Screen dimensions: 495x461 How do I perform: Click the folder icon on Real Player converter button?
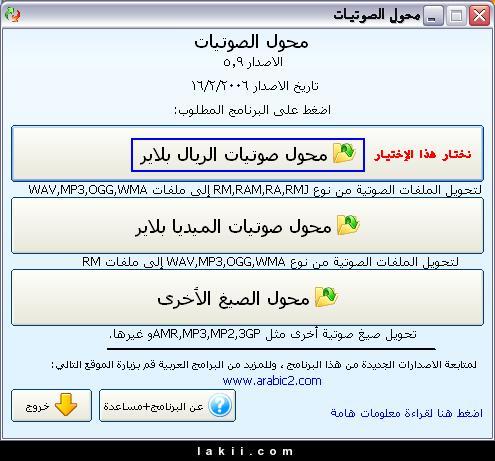pyautogui.click(x=345, y=153)
